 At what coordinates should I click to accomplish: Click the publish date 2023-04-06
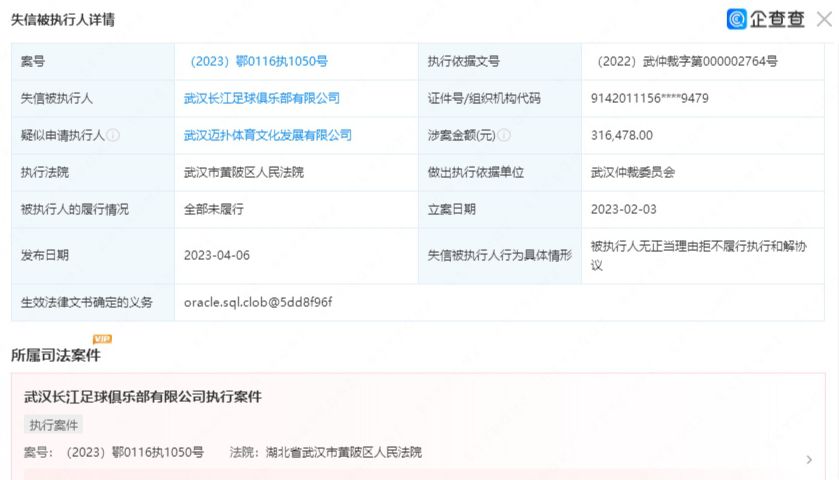click(x=217, y=255)
